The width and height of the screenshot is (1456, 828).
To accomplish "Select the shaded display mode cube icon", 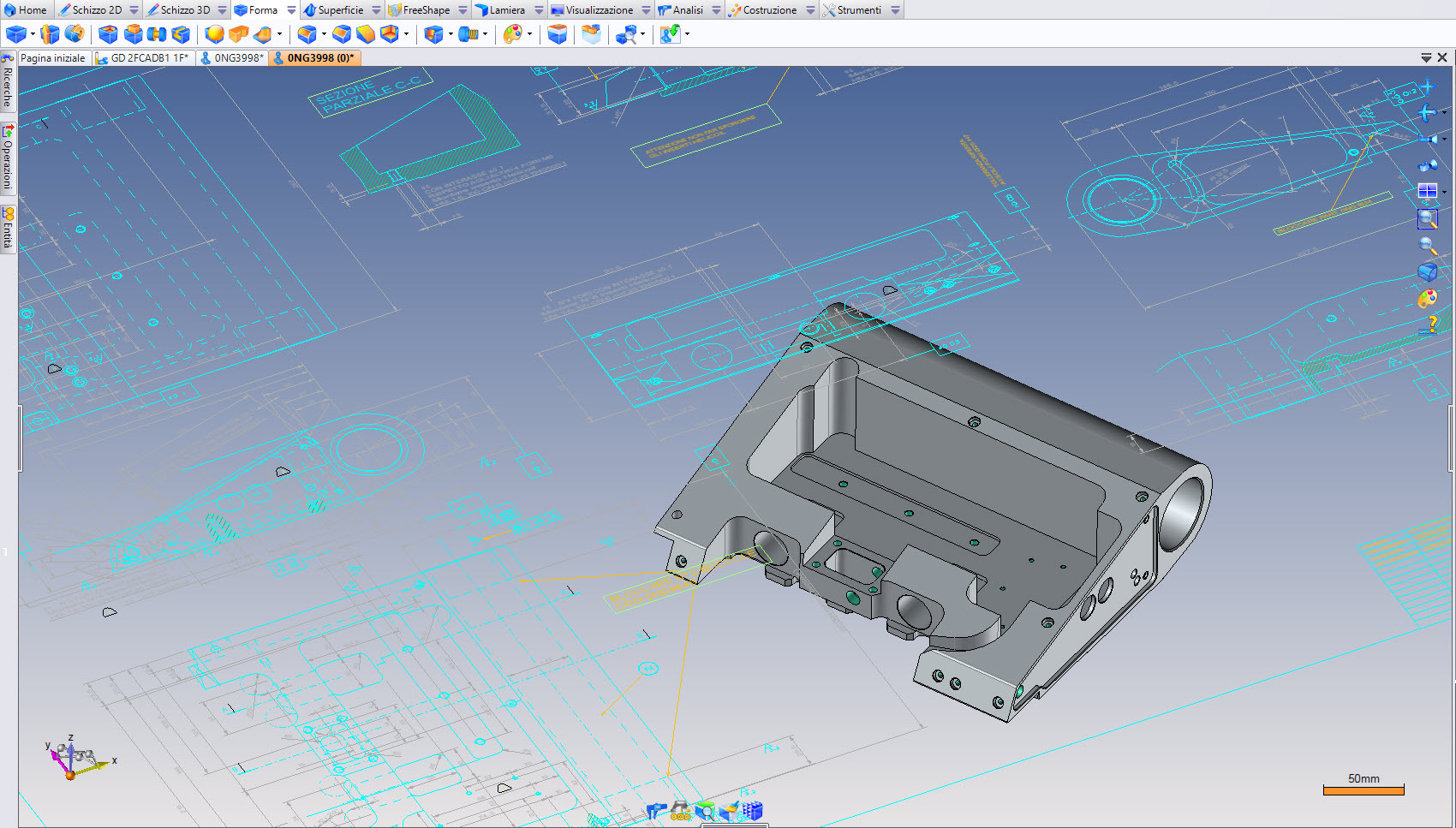I will point(1427,271).
